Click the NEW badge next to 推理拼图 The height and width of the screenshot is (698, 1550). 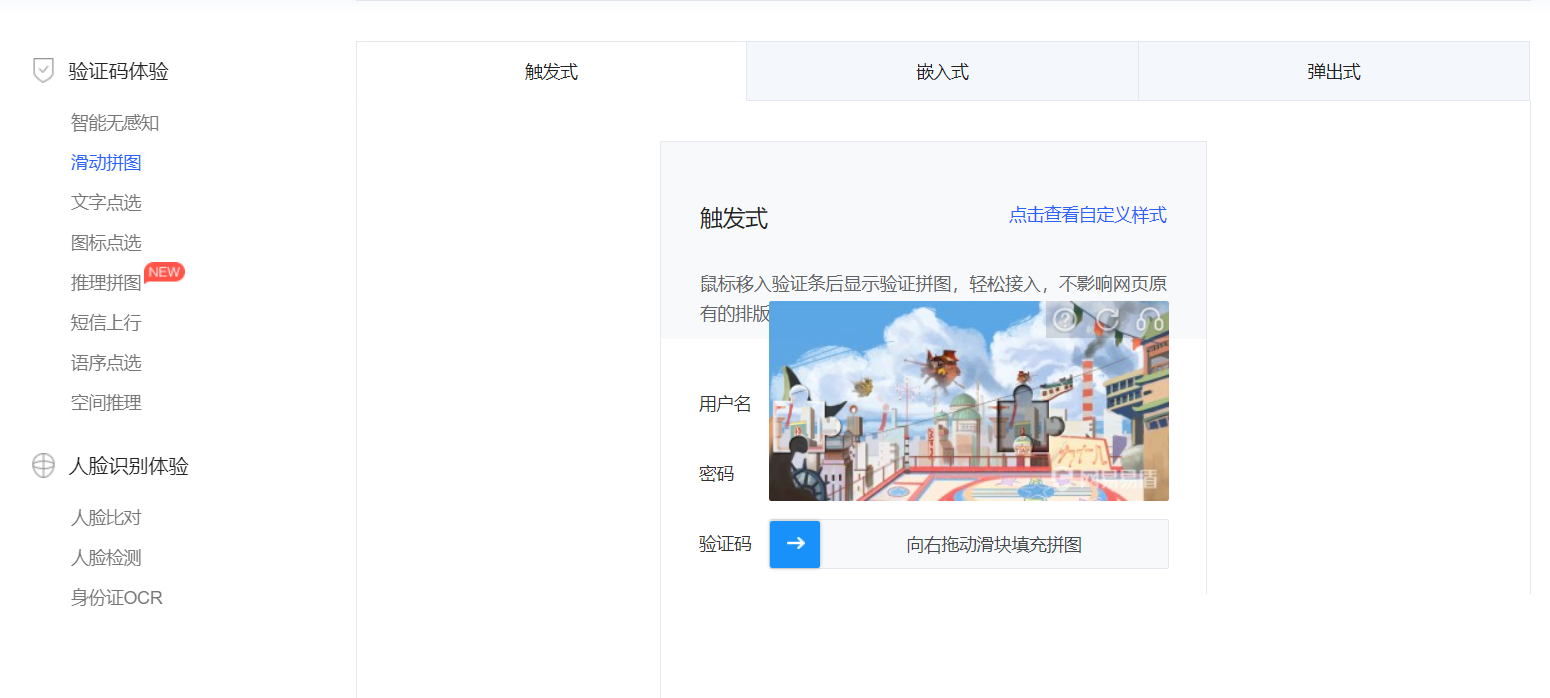(x=163, y=271)
